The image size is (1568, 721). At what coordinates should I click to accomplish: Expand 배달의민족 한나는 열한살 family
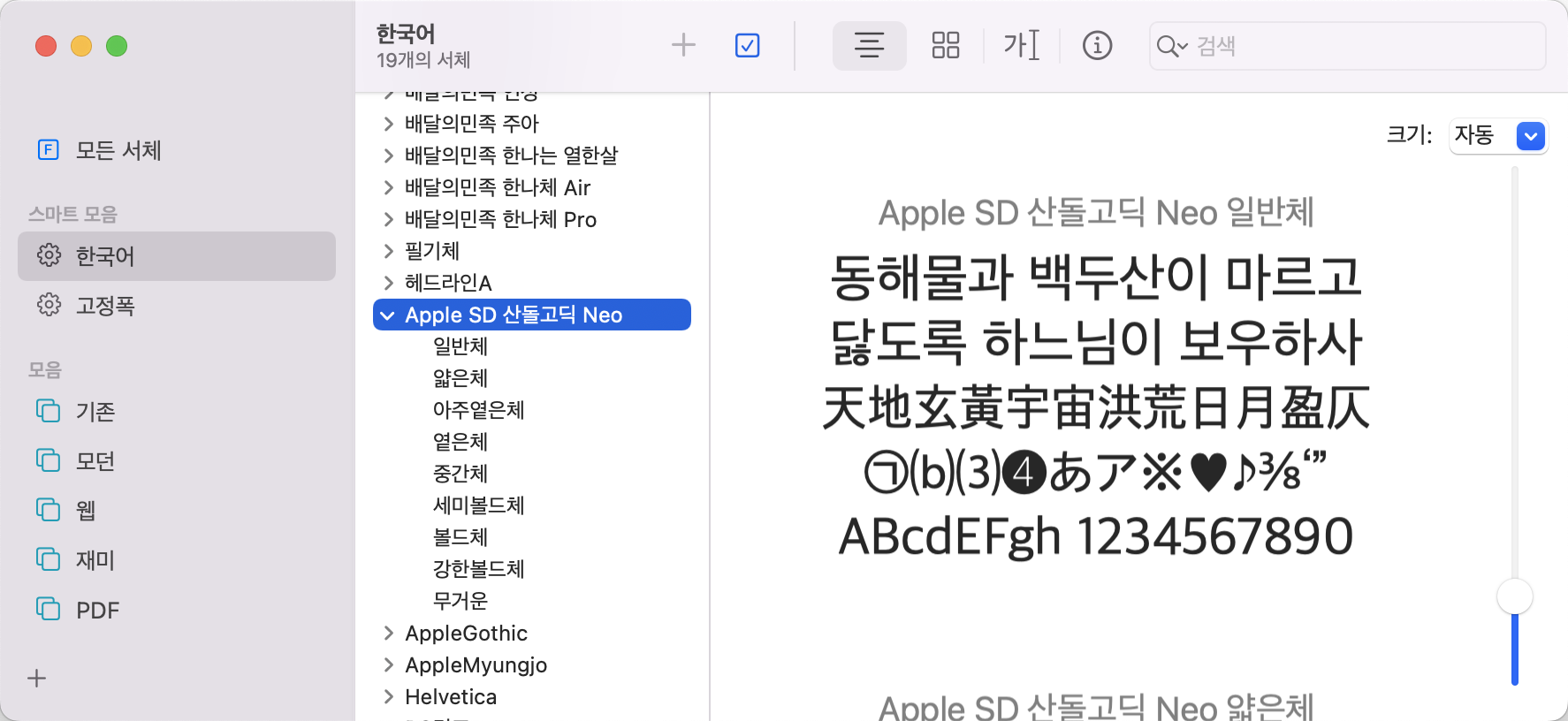389,156
